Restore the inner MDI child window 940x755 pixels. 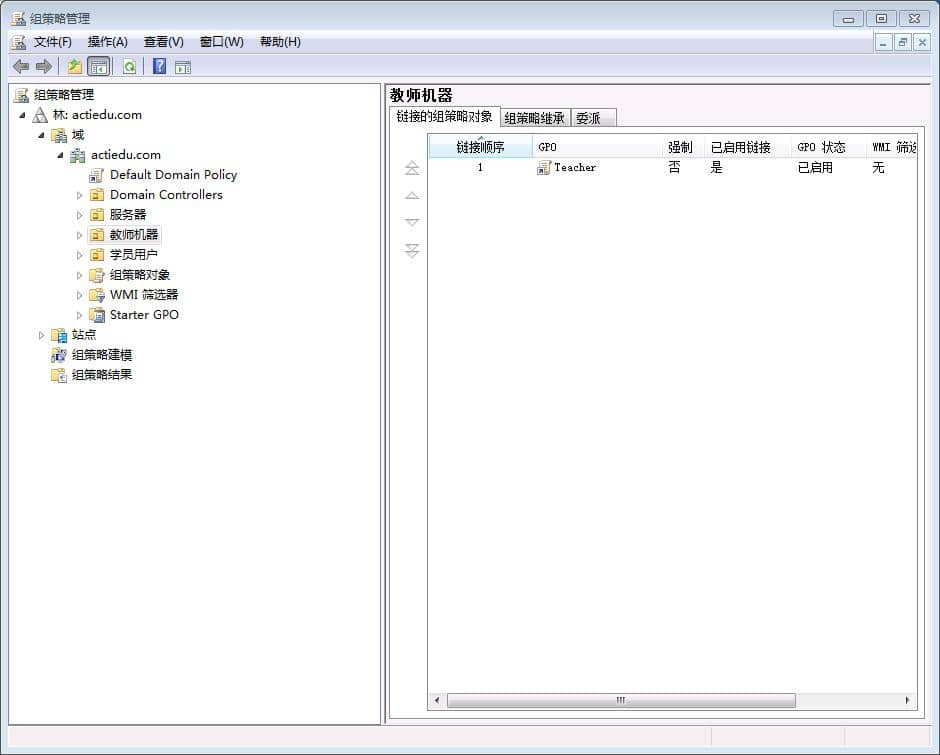tap(902, 43)
